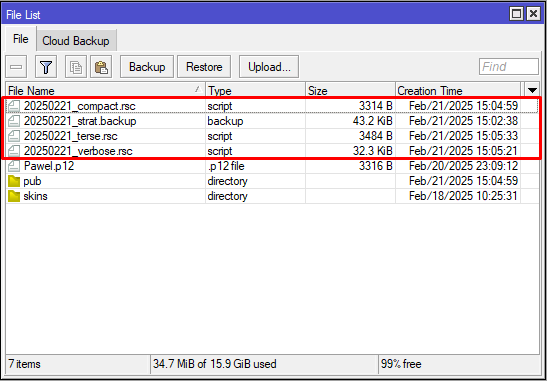547x381 pixels.
Task: Click file icon beside Pawel.p12
Action: (14, 166)
